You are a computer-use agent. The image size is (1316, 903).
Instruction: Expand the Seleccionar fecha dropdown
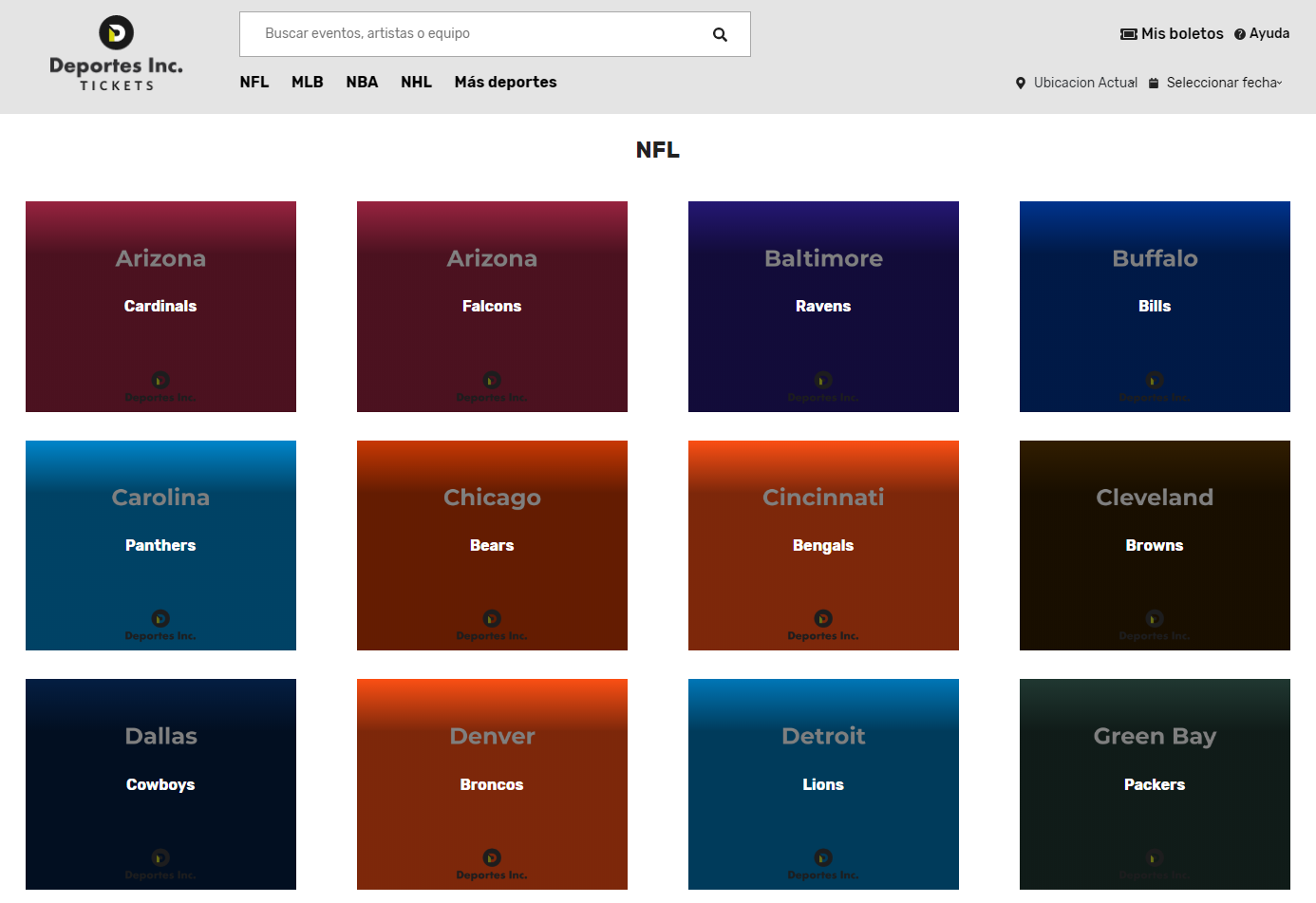(1224, 83)
